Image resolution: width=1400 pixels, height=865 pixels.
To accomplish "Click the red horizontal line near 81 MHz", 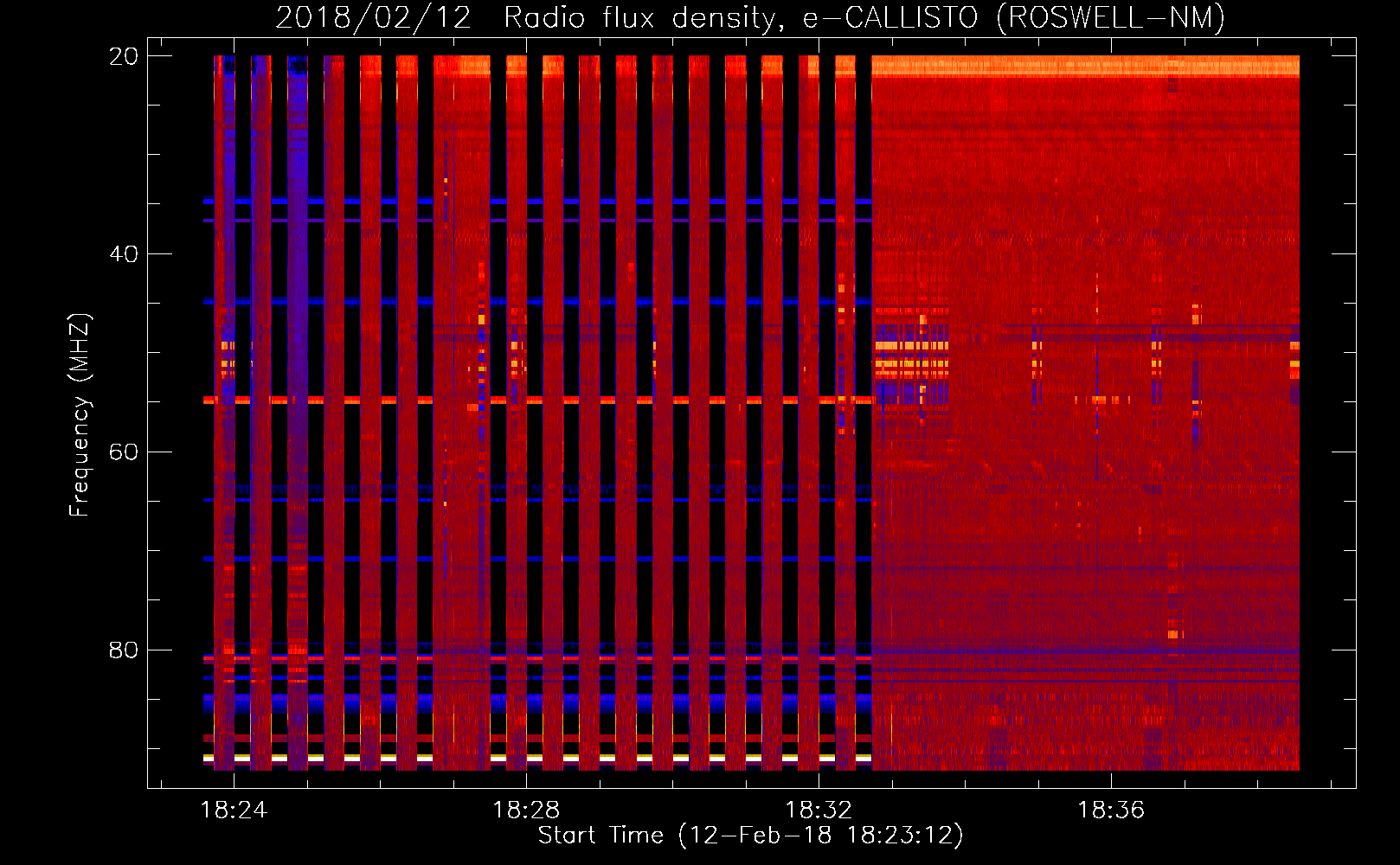I will pyautogui.click(x=536, y=658).
